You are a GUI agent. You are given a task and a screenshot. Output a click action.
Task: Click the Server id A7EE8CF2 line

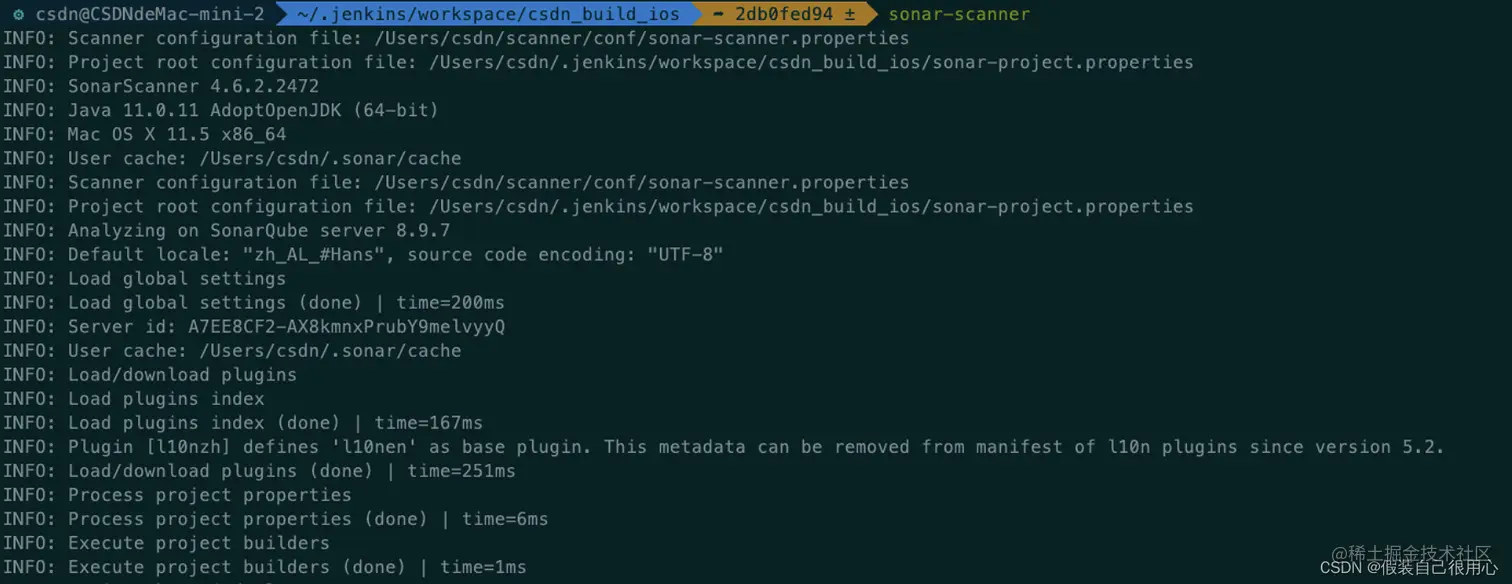[x=254, y=327]
